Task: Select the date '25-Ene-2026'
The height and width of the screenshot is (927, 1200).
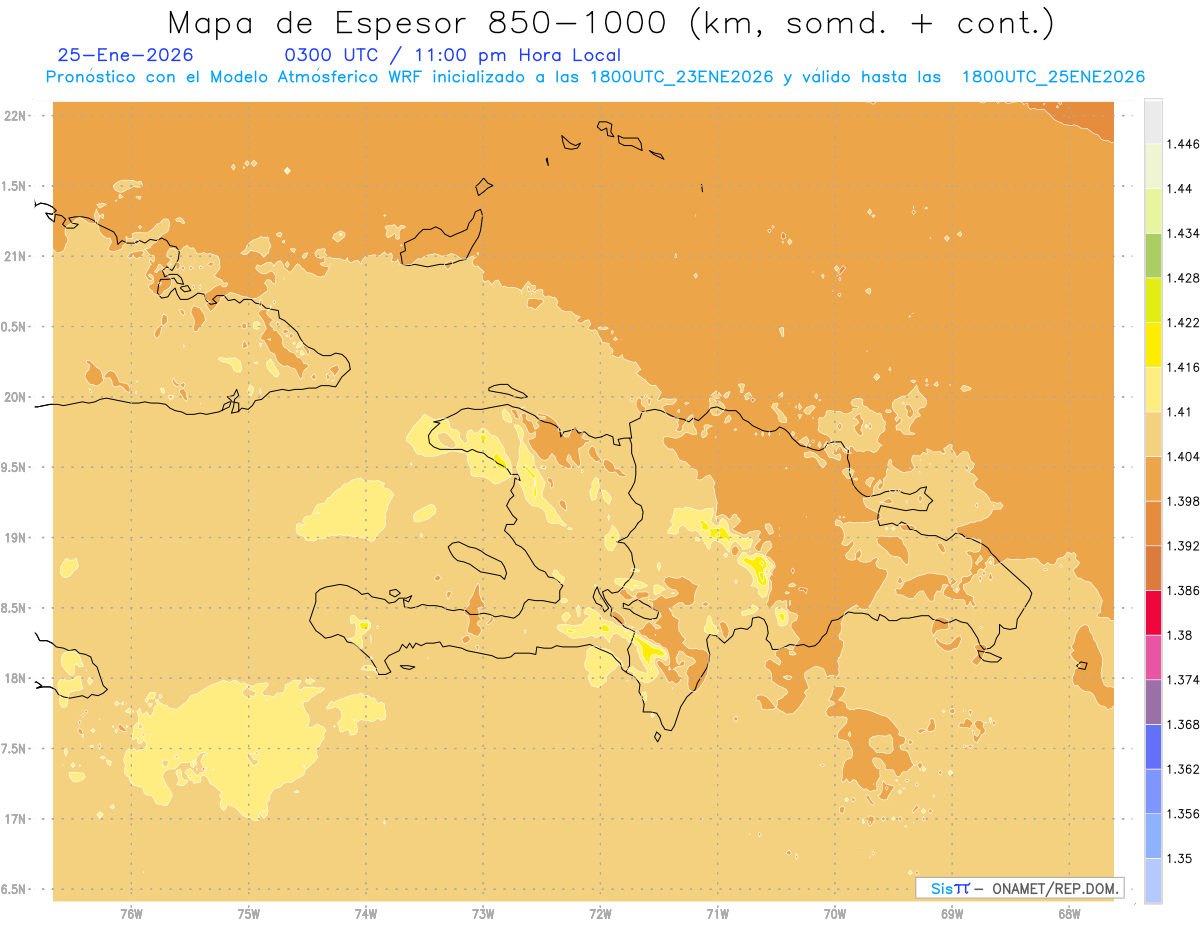Action: pyautogui.click(x=126, y=56)
